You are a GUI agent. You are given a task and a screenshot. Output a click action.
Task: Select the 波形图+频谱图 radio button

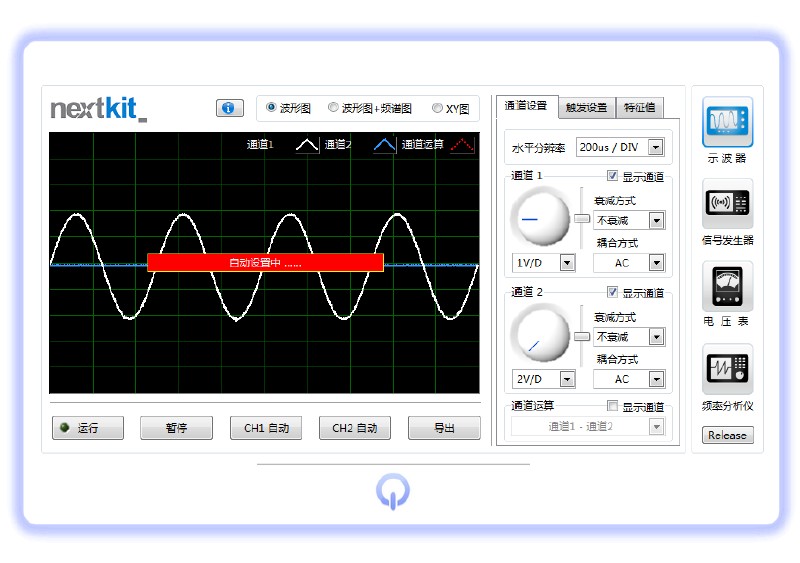pos(334,108)
